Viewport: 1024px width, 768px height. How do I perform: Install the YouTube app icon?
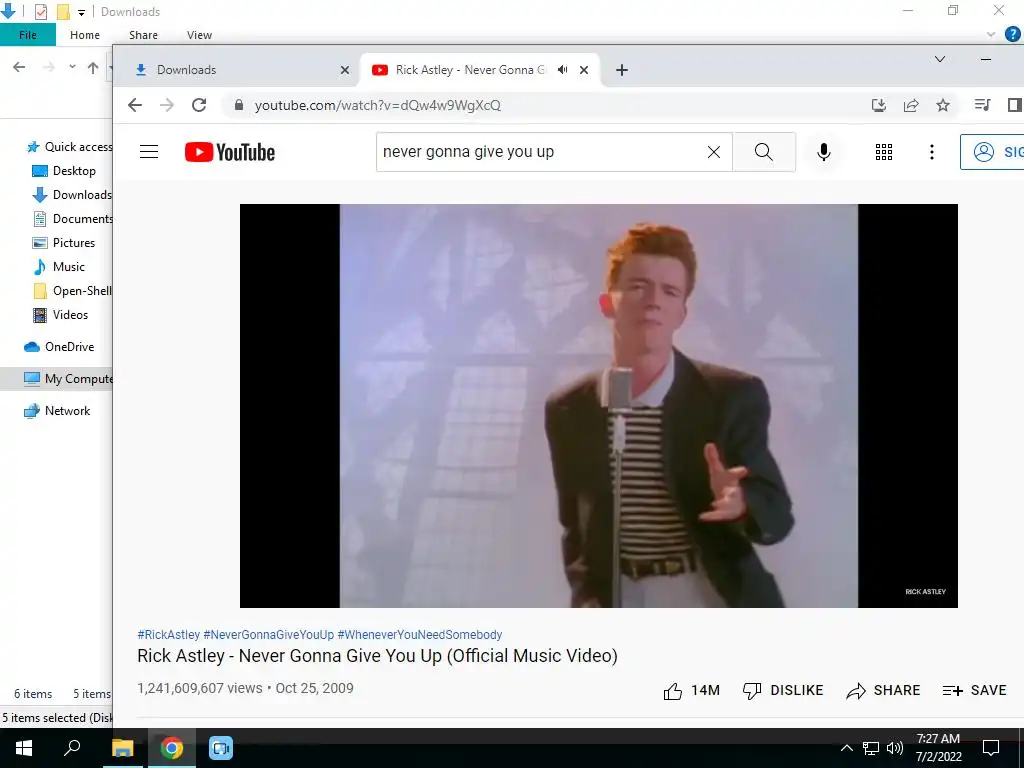878,105
